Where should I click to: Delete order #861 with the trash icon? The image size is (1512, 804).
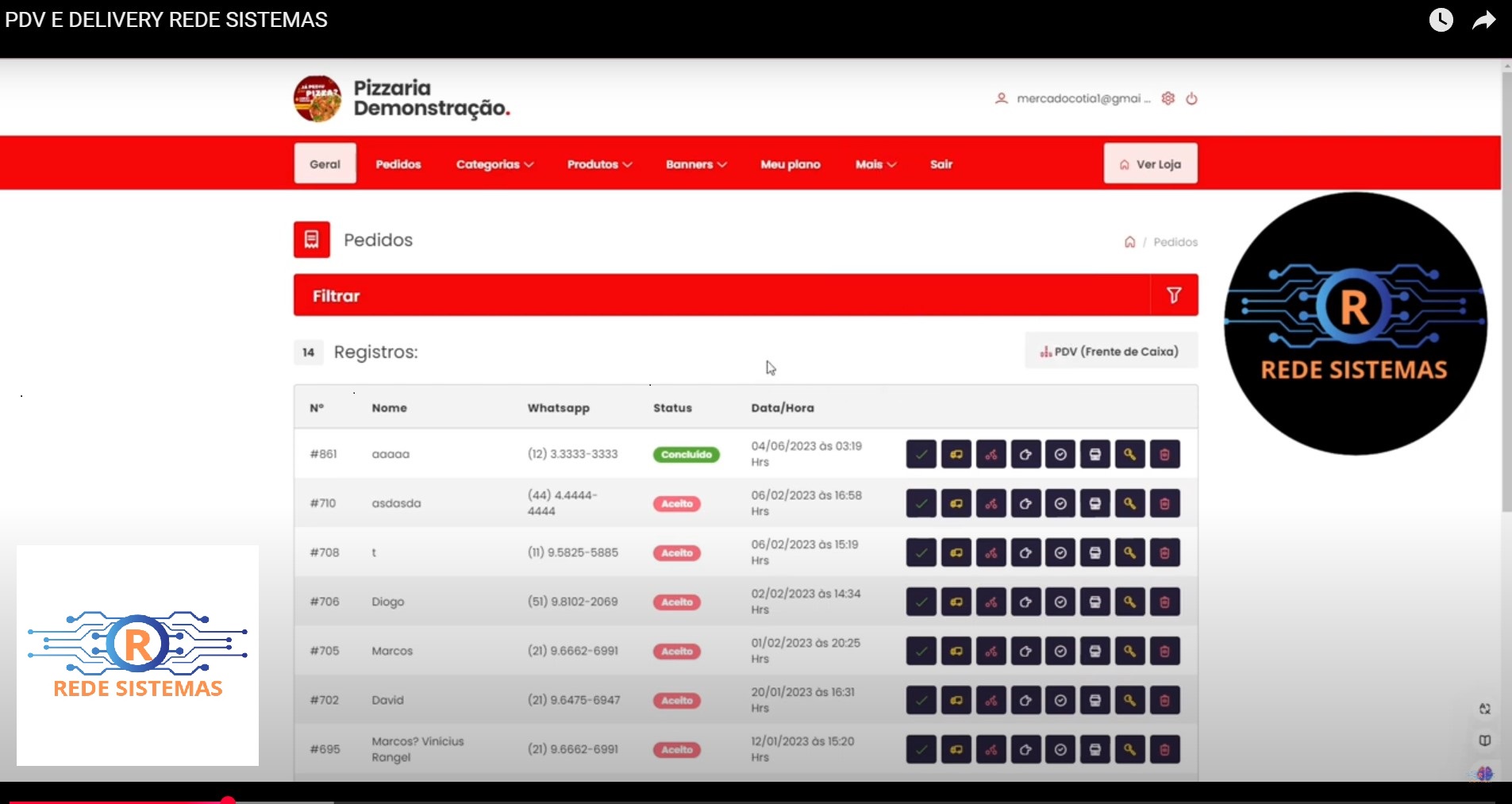tap(1164, 454)
